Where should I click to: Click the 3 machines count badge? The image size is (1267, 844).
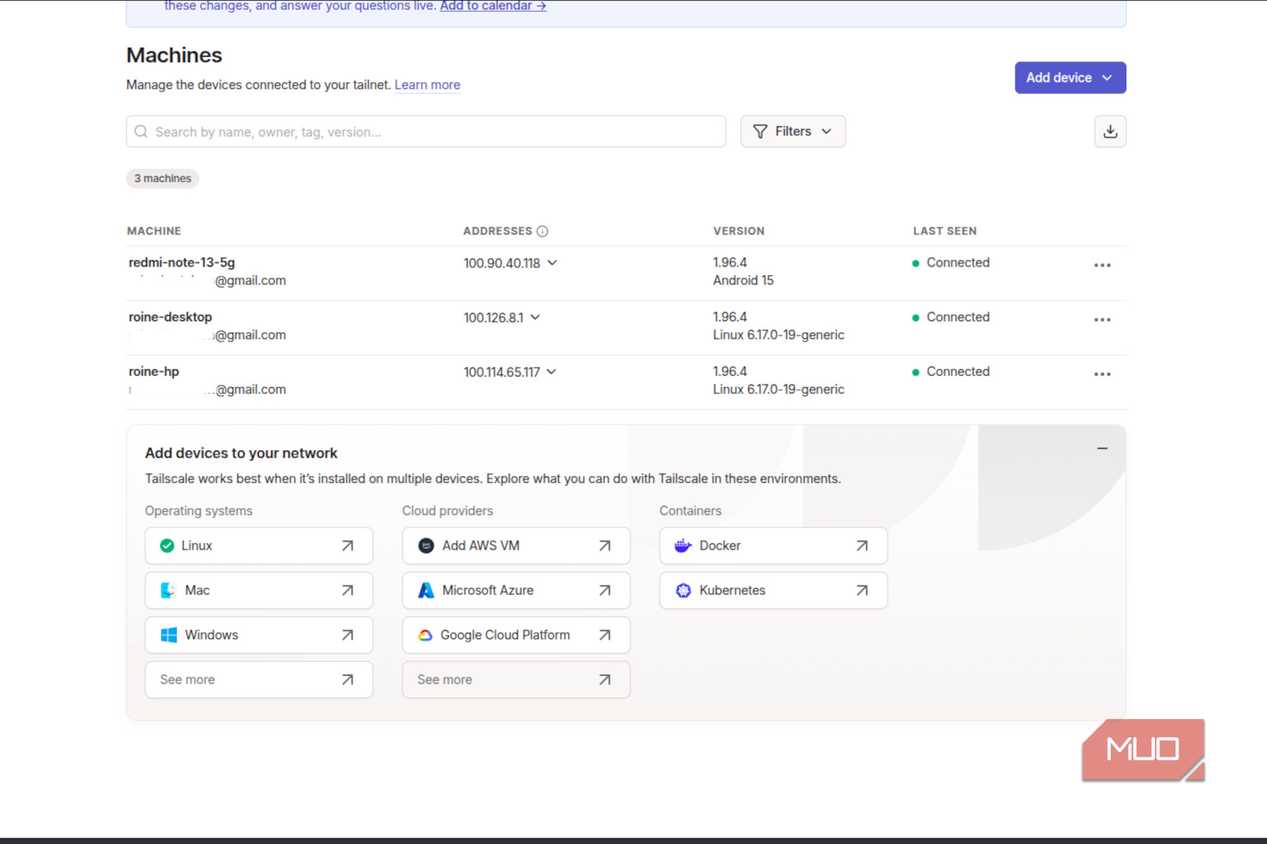[162, 178]
